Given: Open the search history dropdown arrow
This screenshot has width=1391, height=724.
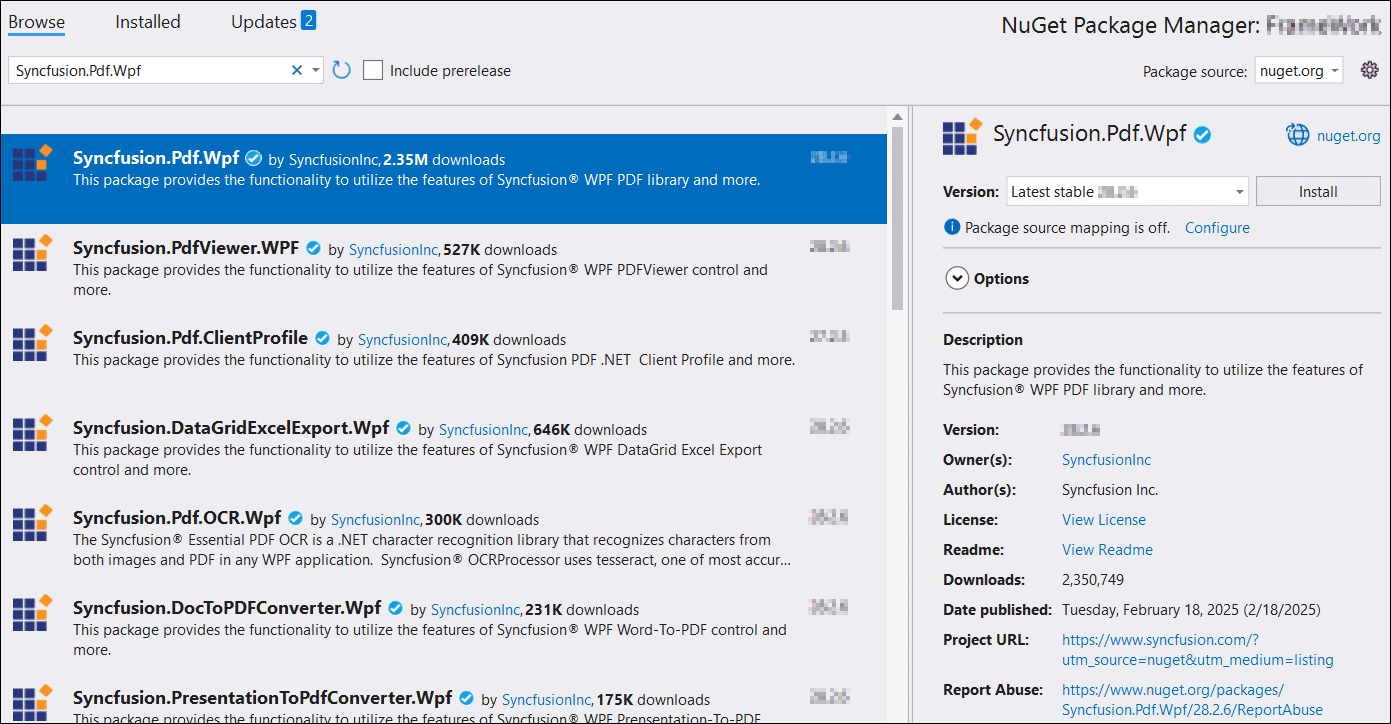Looking at the screenshot, I should pos(316,70).
